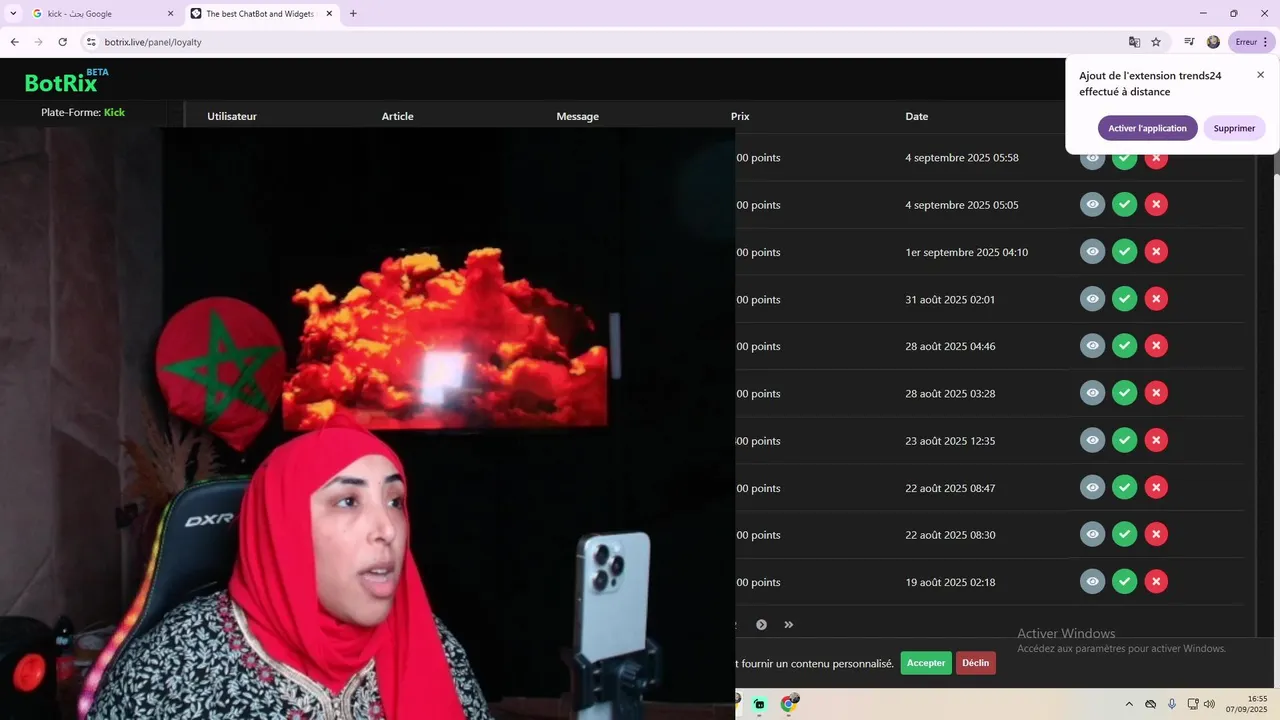View details of 28 août 2025 04:46 request
The height and width of the screenshot is (720, 1280).
[x=1092, y=345]
